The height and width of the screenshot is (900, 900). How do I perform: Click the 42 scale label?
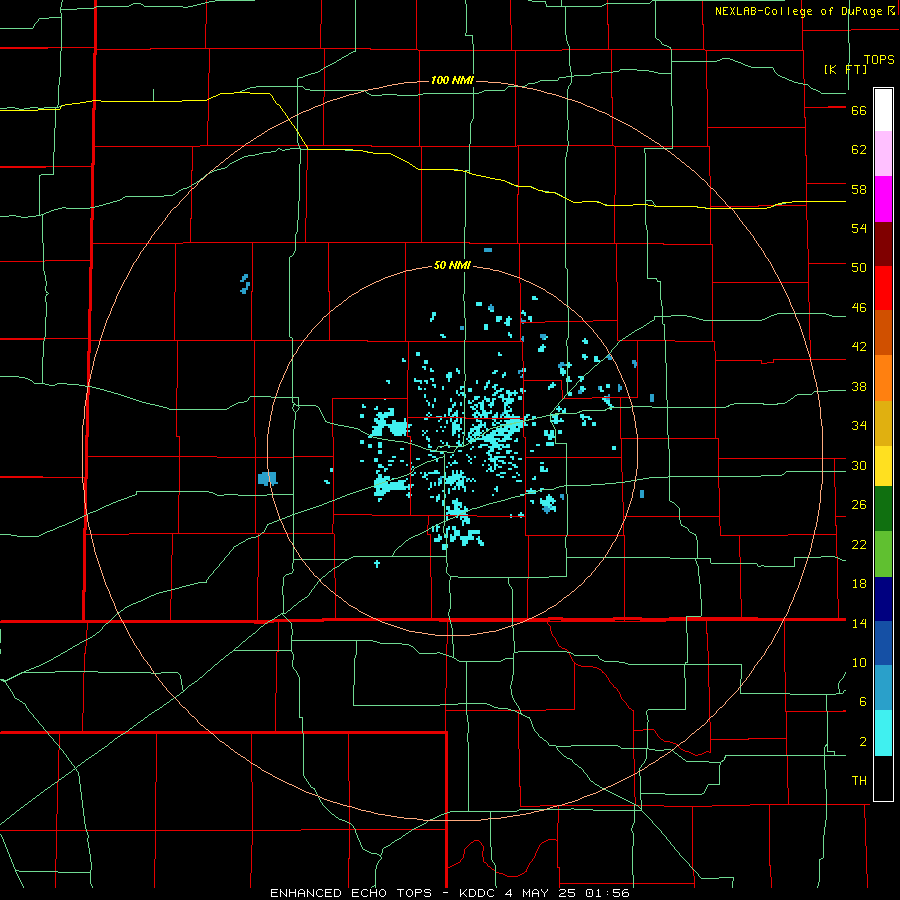[859, 346]
